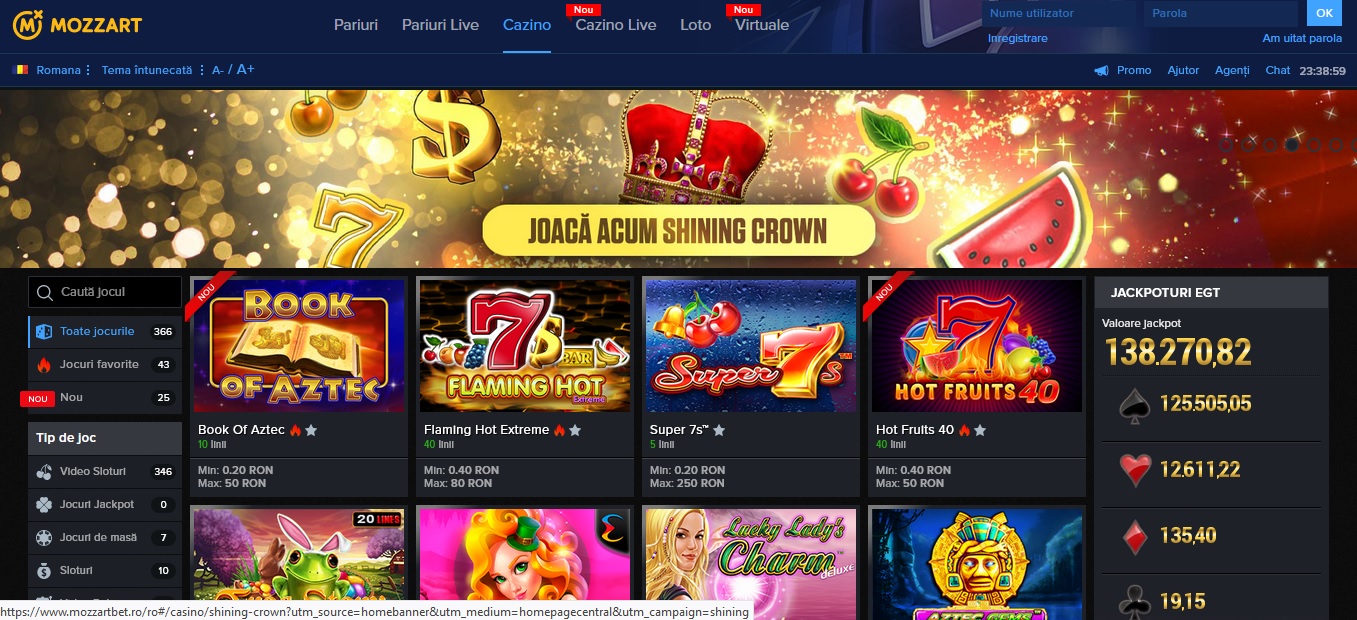Click the Mozzart logo icon
Viewport: 1357px width, 620px height.
27,25
